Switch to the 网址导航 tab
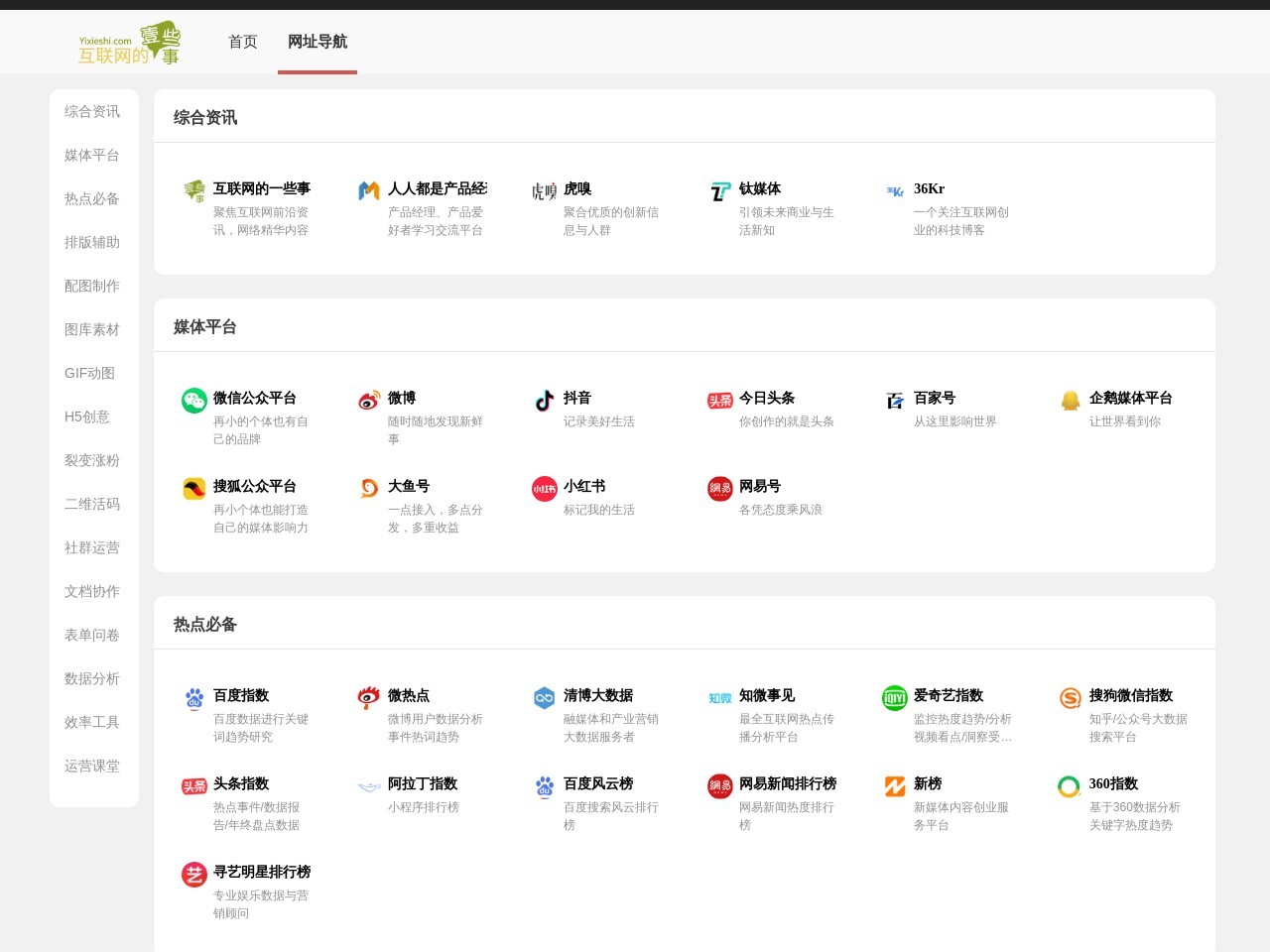Screen dimensions: 1270x952 [x=317, y=42]
